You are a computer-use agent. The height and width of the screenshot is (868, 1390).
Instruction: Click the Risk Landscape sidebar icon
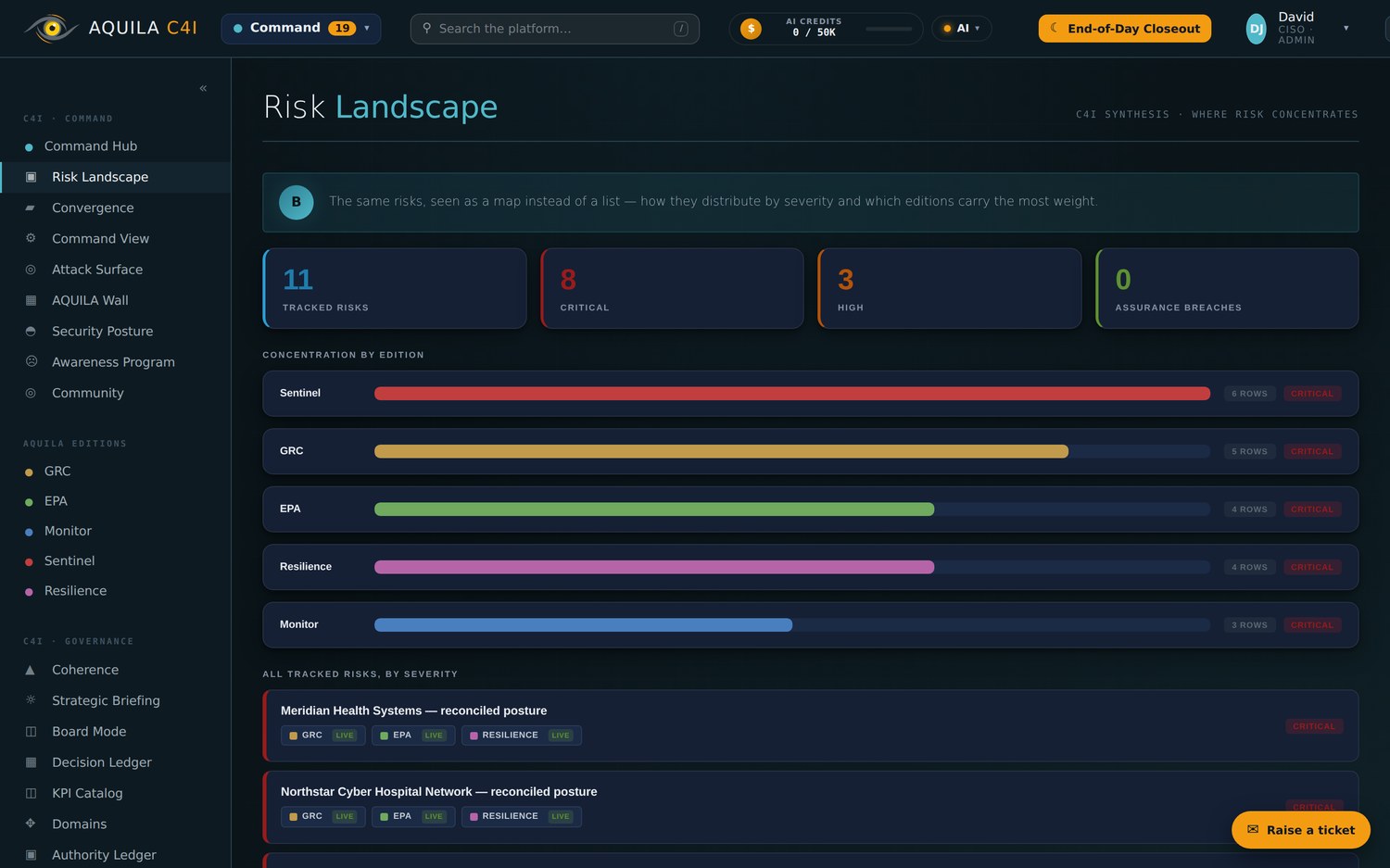pyautogui.click(x=31, y=177)
